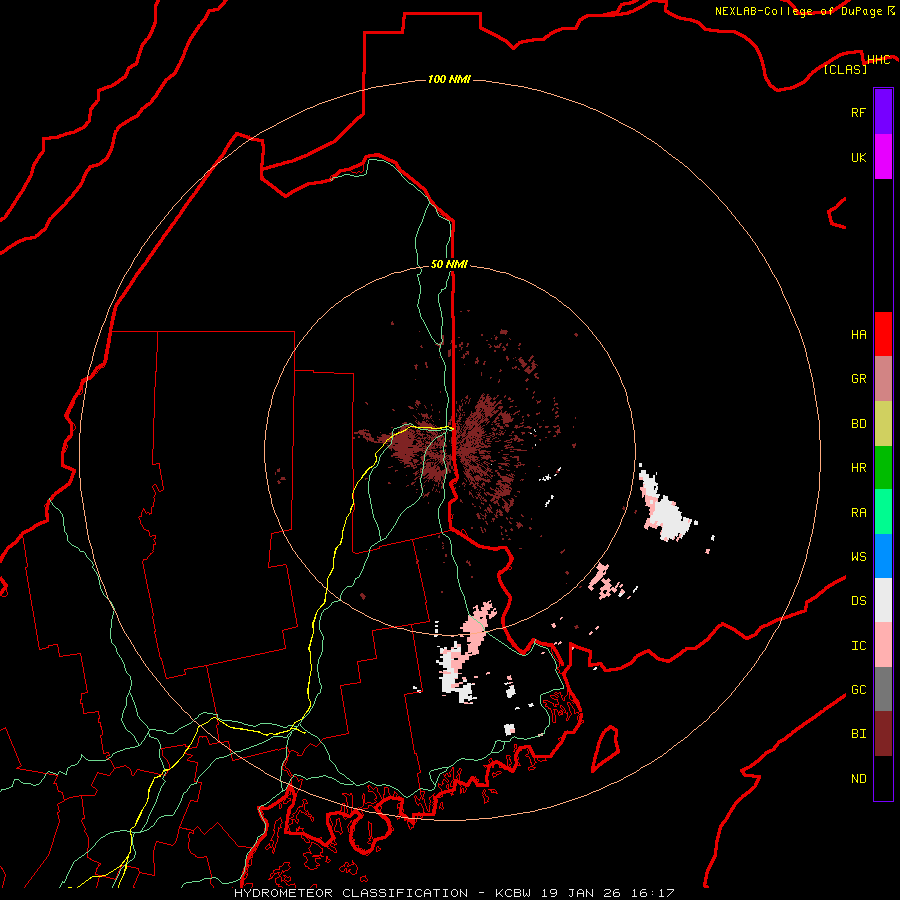This screenshot has height=900, width=900.
Task: Click the HA legend label
Action: [x=858, y=335]
